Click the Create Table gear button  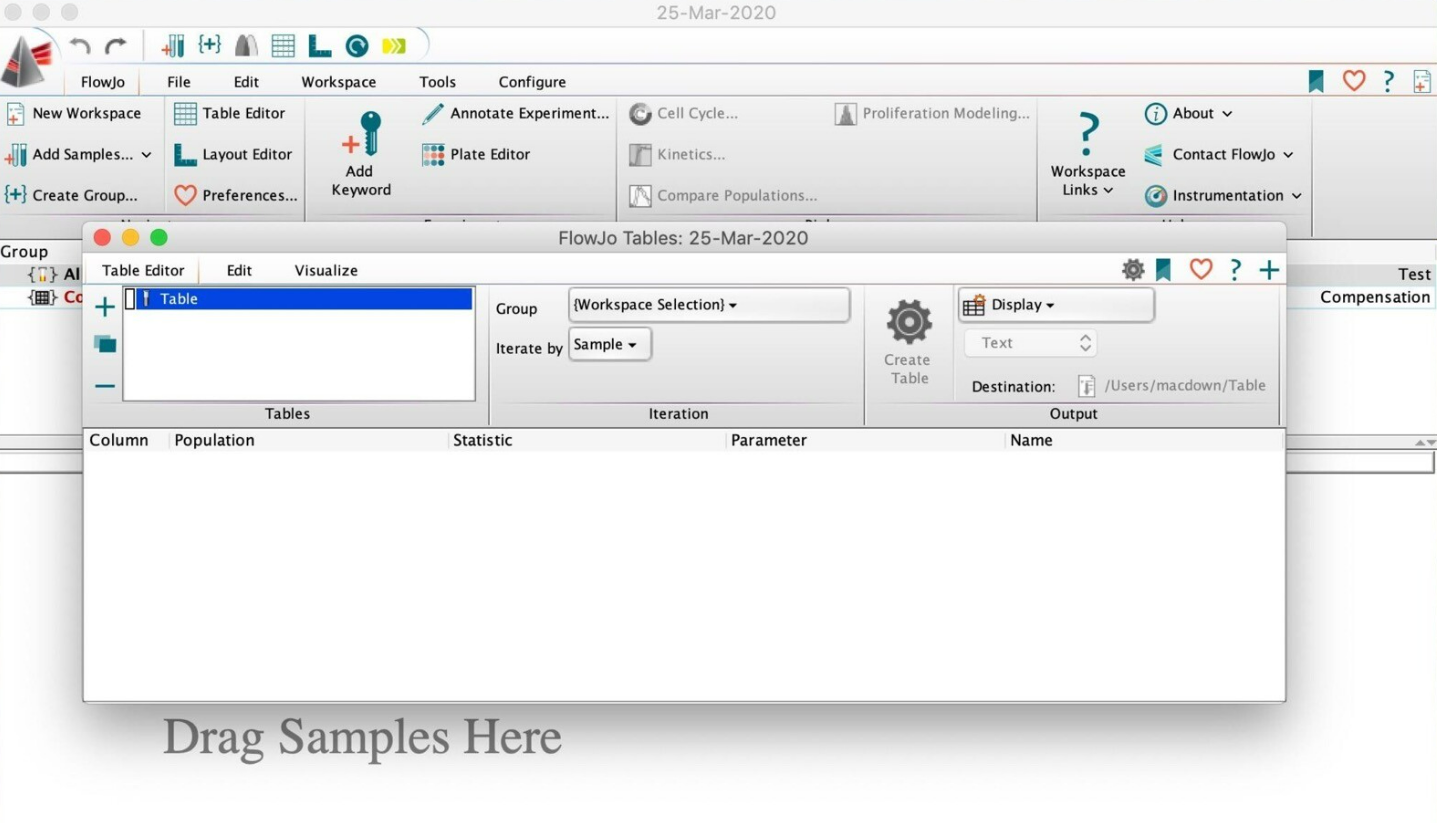click(x=908, y=340)
